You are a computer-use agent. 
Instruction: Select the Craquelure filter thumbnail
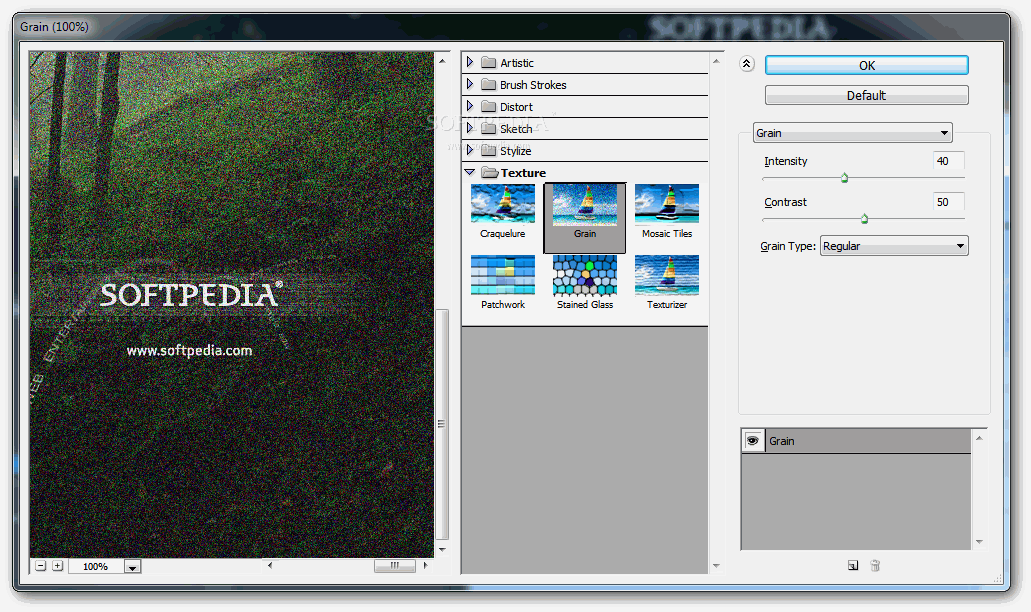pyautogui.click(x=503, y=212)
